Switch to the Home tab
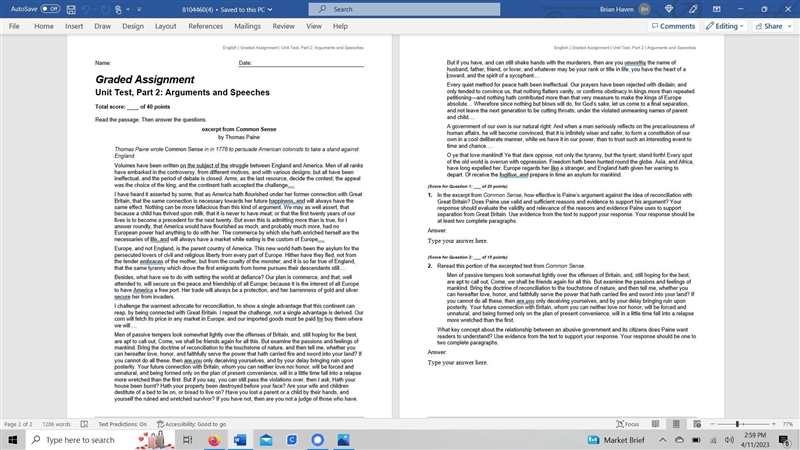The width and height of the screenshot is (800, 450). (x=44, y=26)
